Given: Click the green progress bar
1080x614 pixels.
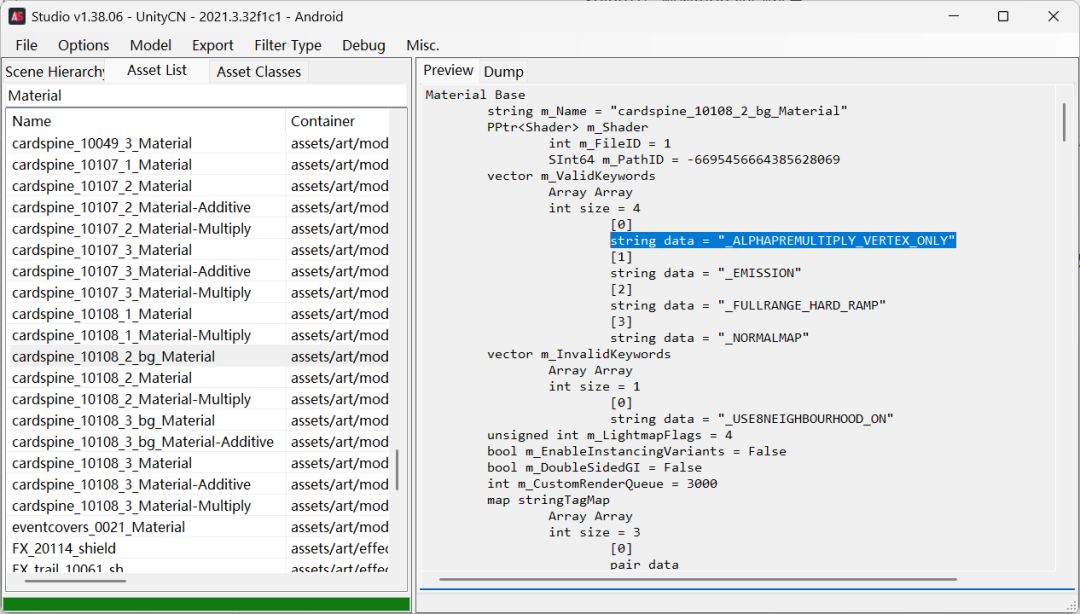Looking at the screenshot, I should pyautogui.click(x=207, y=604).
